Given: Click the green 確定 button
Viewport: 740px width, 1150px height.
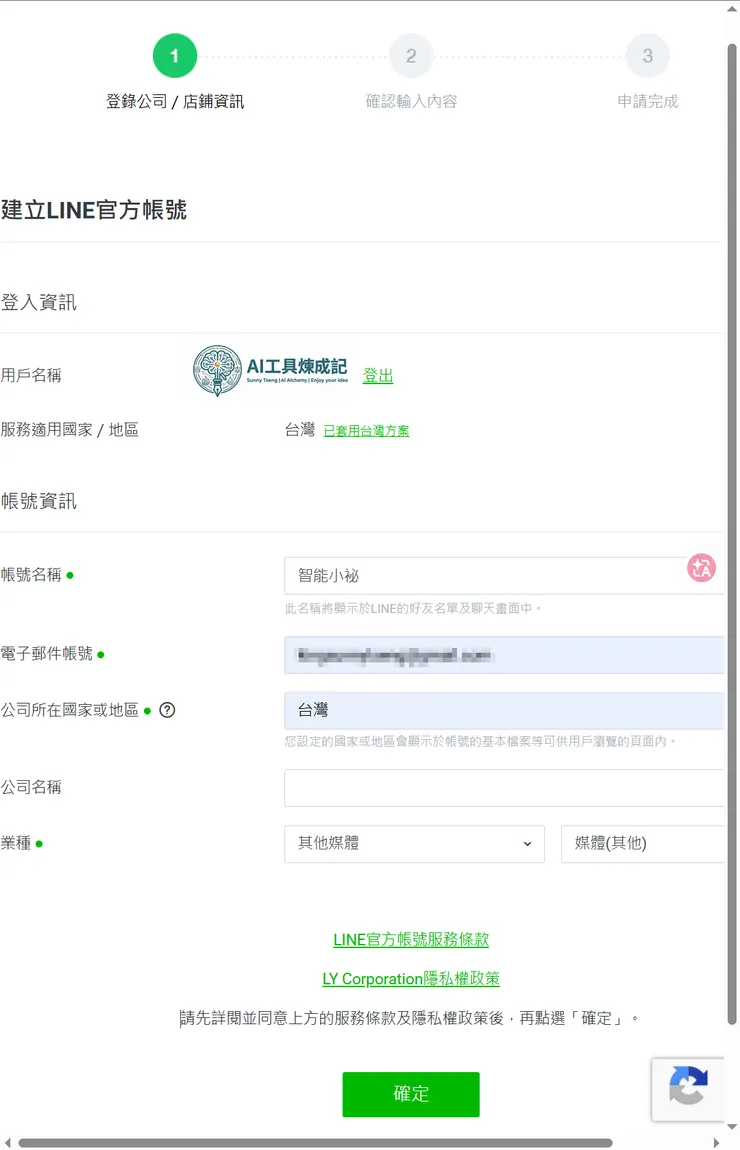Looking at the screenshot, I should click(411, 1094).
